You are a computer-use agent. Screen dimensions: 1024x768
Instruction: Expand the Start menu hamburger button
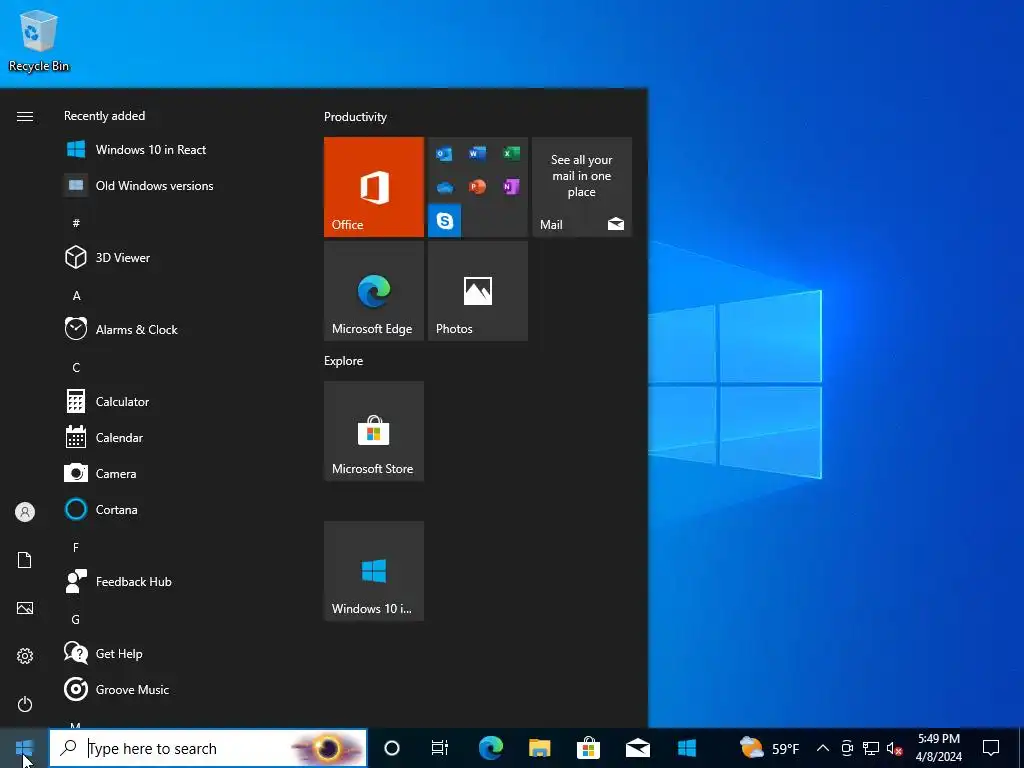[25, 116]
